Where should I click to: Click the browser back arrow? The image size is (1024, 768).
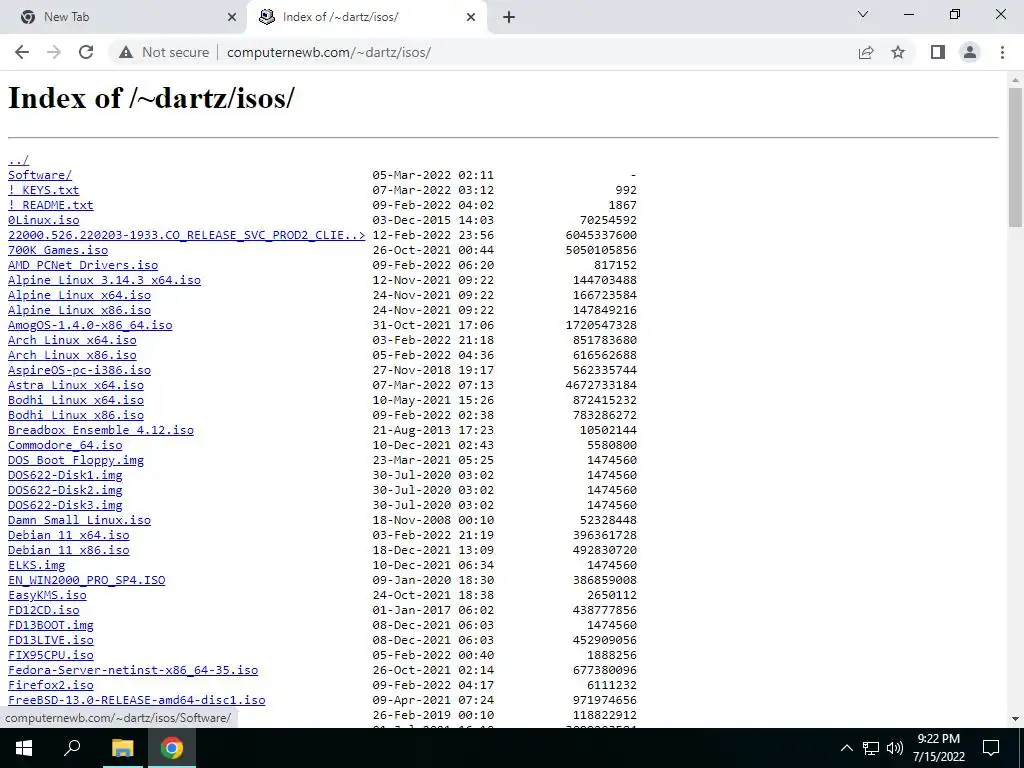pyautogui.click(x=22, y=52)
